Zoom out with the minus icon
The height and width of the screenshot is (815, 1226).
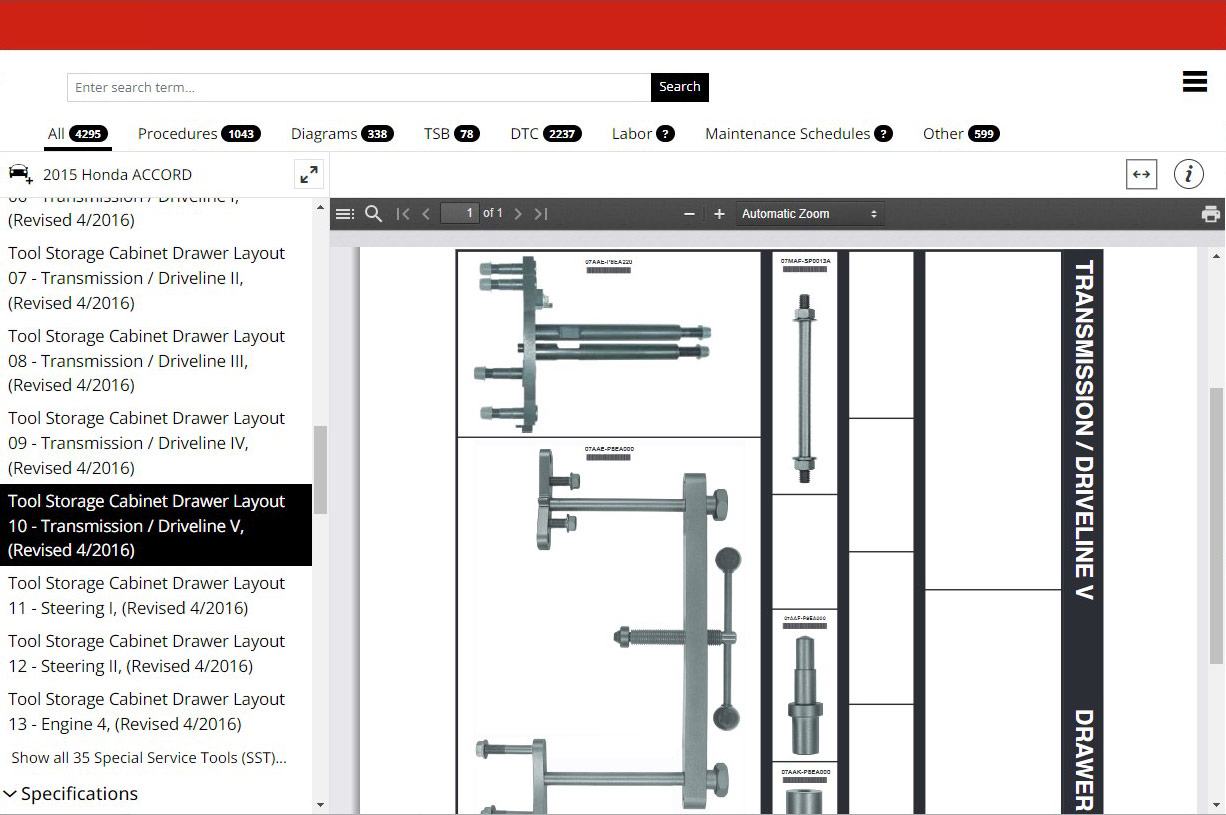click(689, 214)
